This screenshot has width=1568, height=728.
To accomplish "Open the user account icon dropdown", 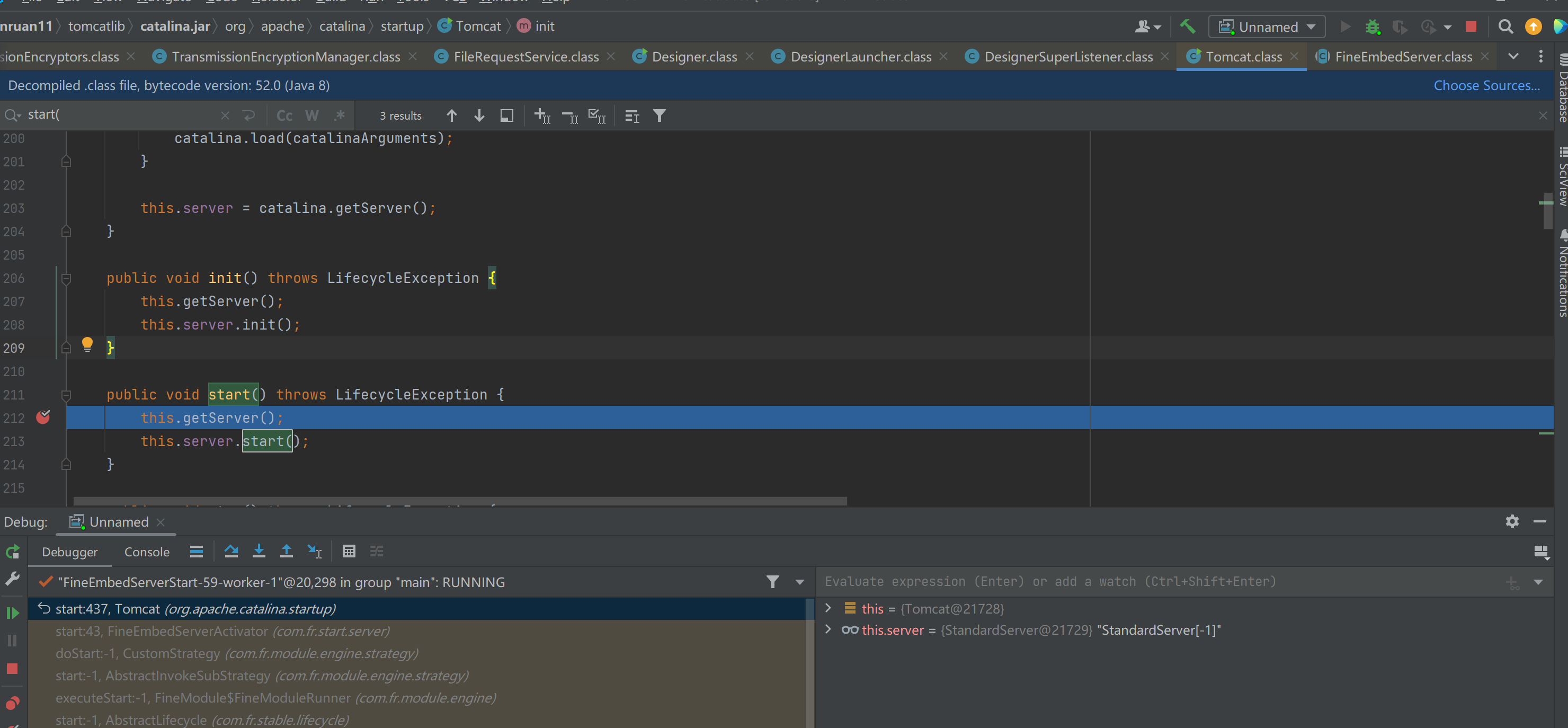I will [1148, 27].
